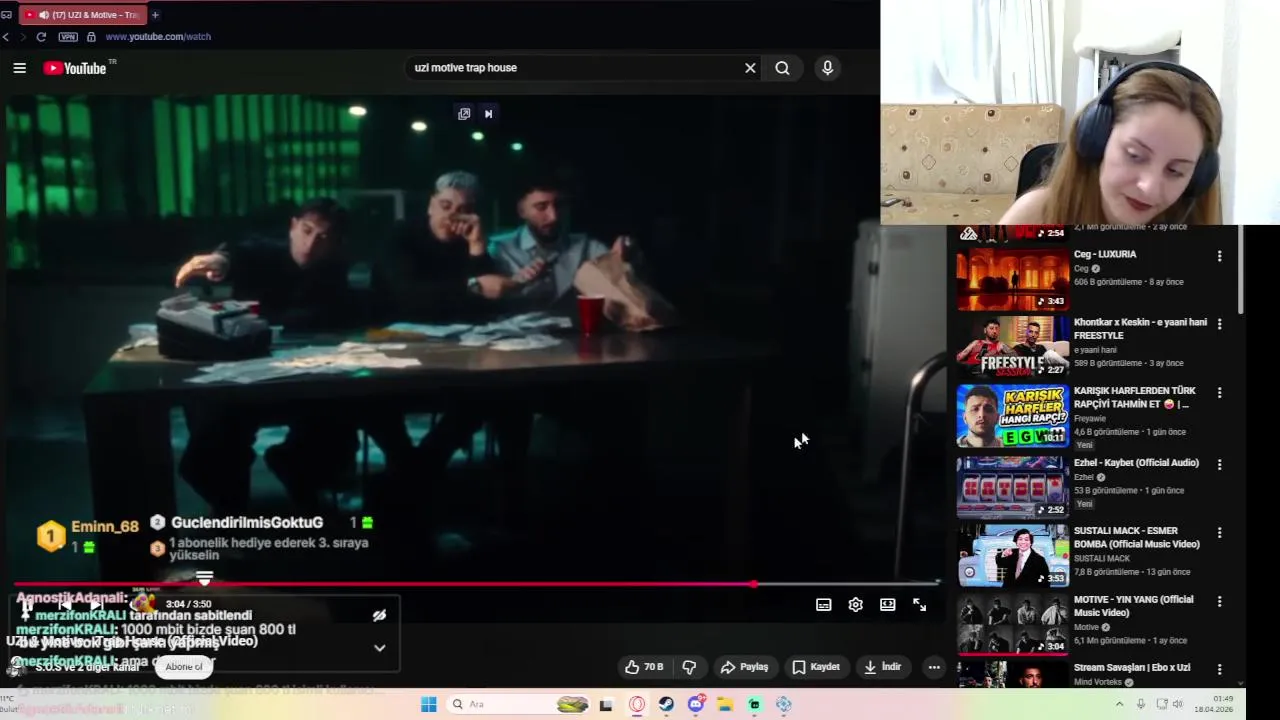Open Ceg - LUXURIA video thumbnail
This screenshot has width=1280, height=720.
[1012, 279]
